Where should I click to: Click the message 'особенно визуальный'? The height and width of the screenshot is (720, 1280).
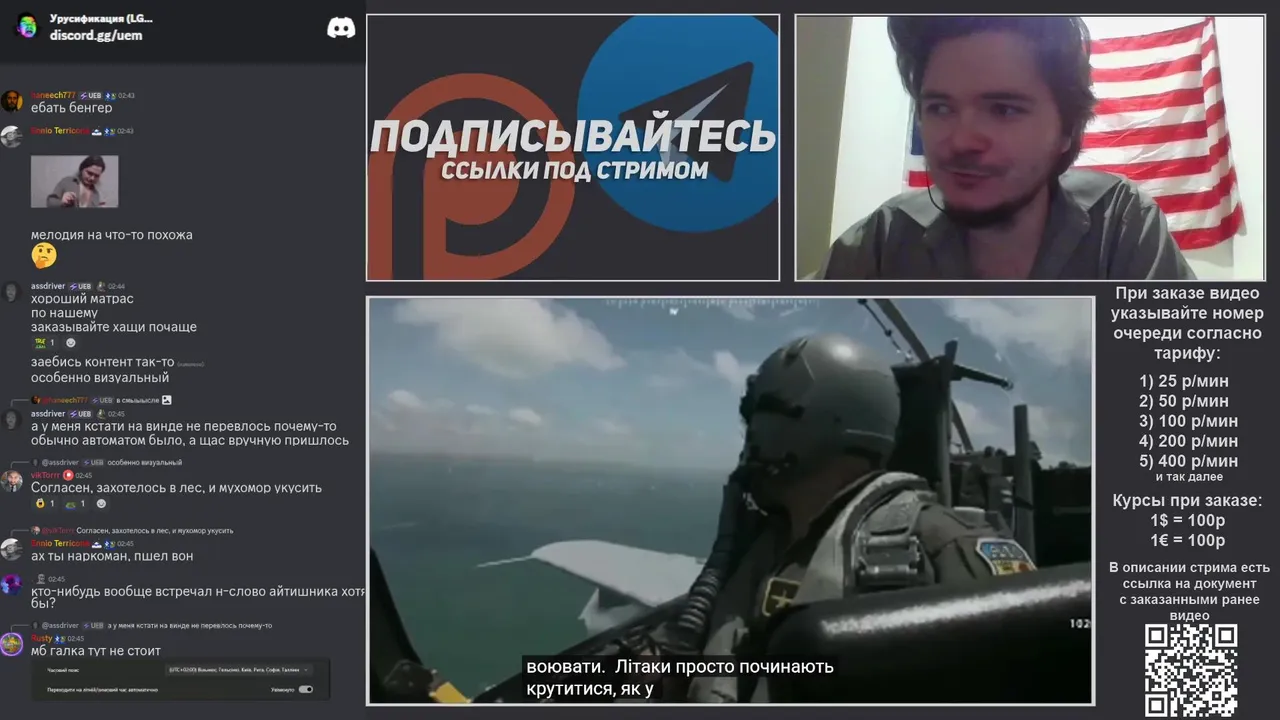tap(100, 378)
